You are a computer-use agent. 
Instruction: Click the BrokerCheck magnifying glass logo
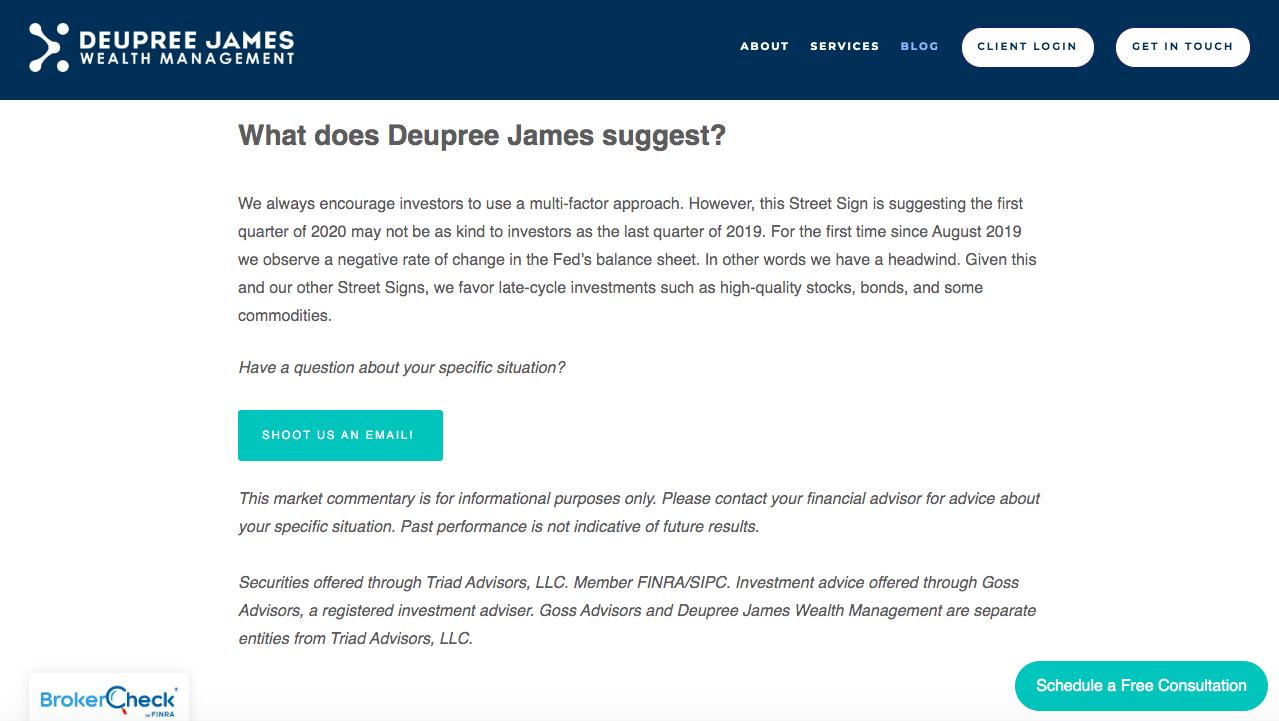point(116,698)
